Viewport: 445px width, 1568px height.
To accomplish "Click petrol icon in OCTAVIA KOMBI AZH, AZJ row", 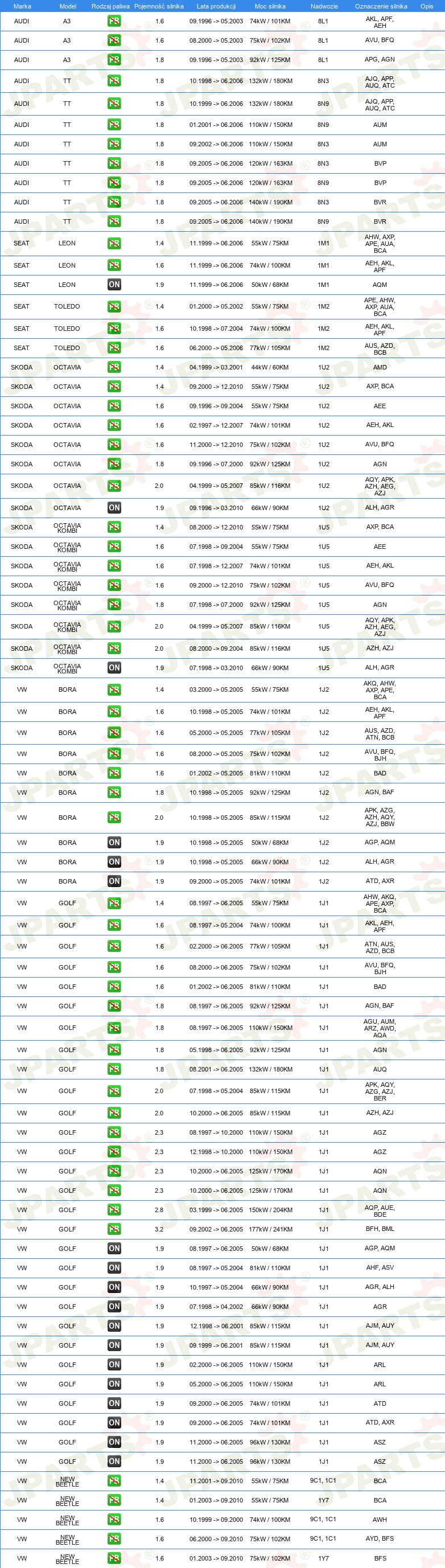I will point(114,649).
